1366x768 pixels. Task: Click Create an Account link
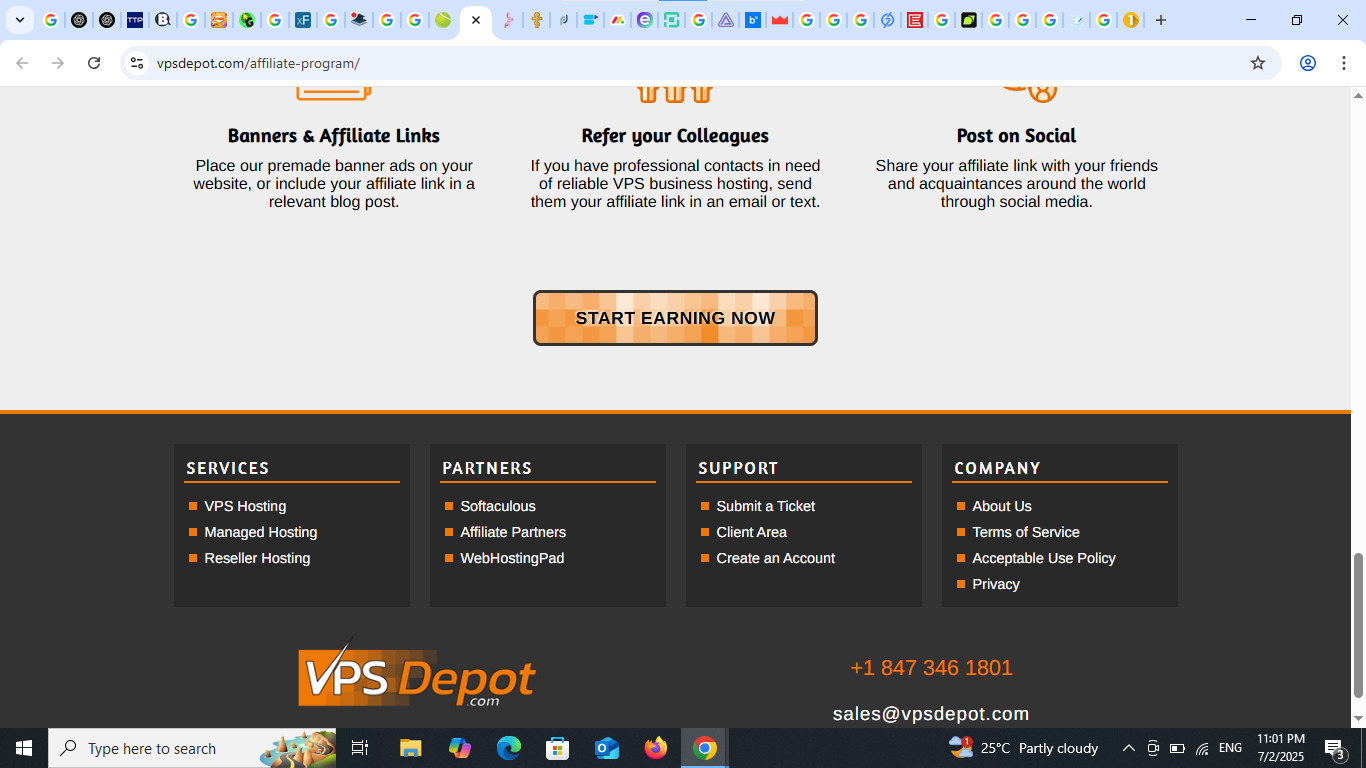776,558
